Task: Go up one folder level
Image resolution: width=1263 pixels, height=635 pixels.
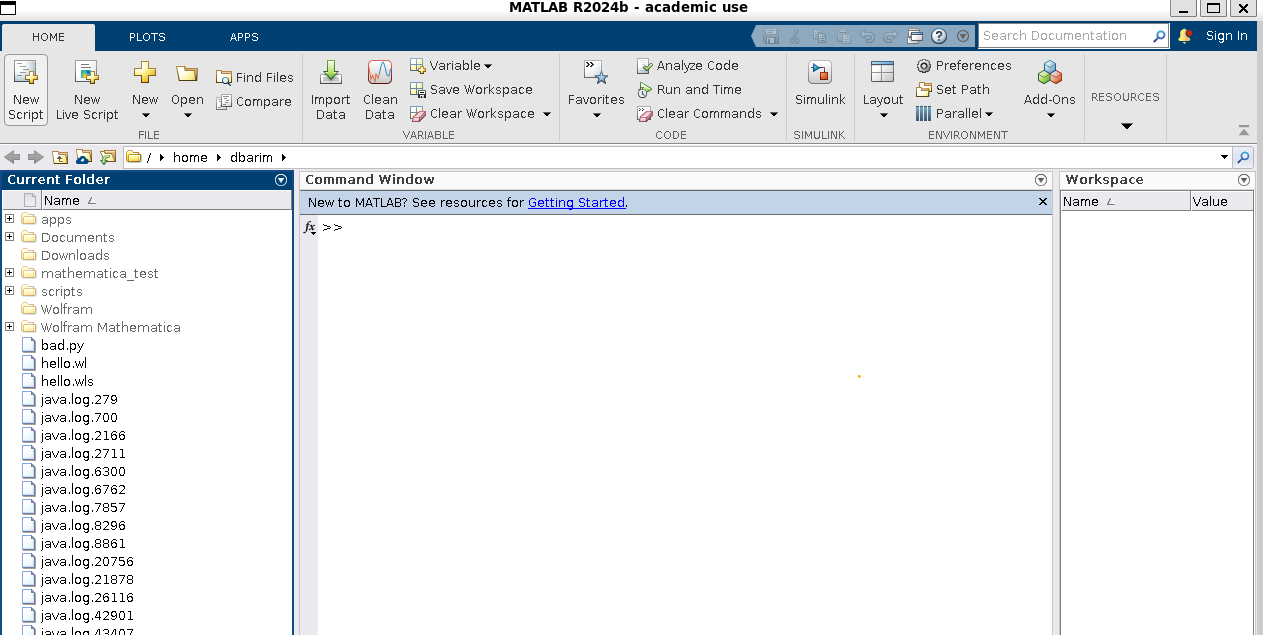Action: click(60, 157)
